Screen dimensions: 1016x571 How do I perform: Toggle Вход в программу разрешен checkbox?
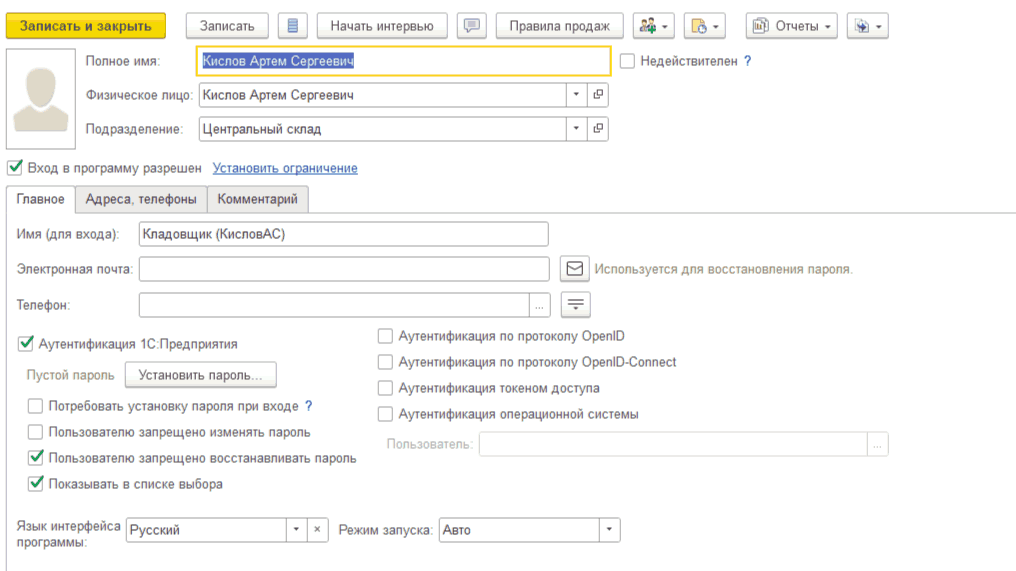[15, 168]
